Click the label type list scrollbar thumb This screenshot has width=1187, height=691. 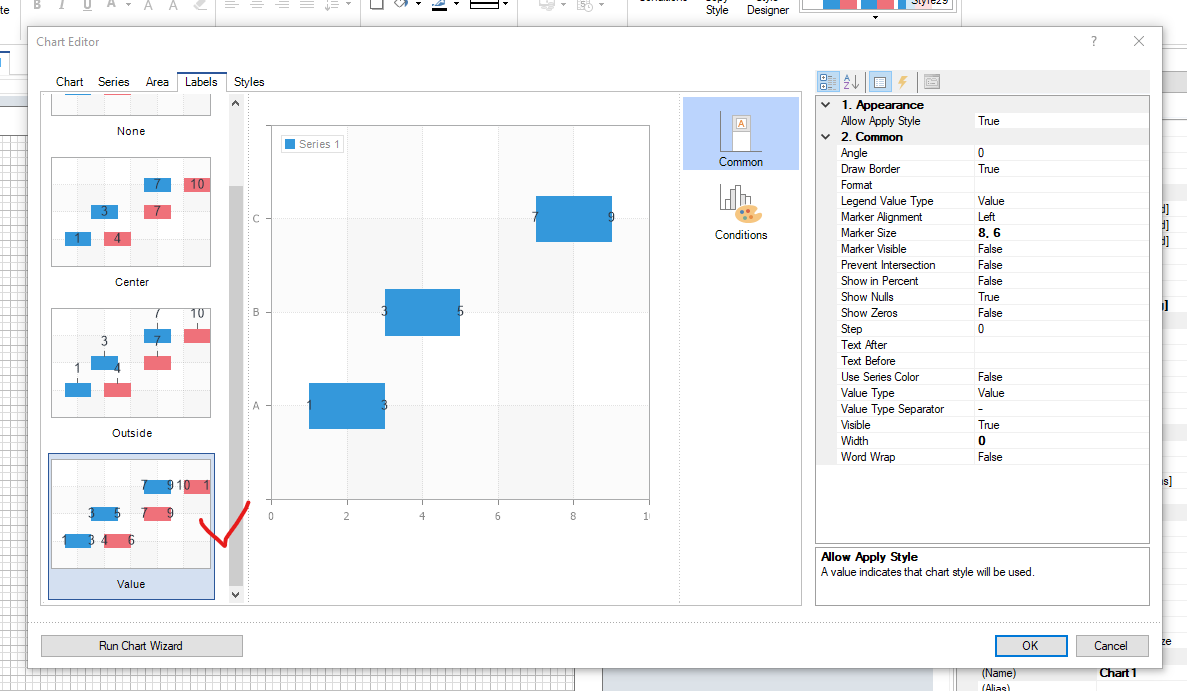click(x=235, y=384)
